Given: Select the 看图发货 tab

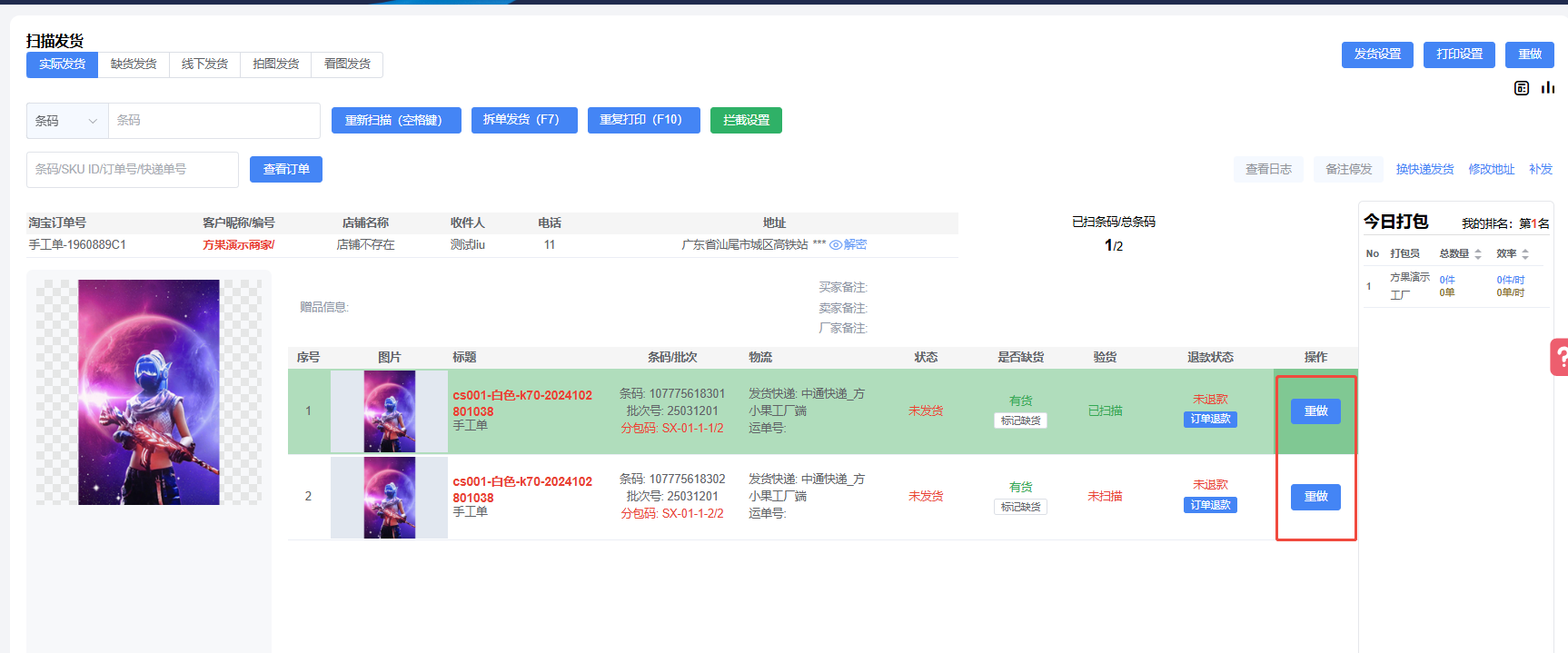Looking at the screenshot, I should (347, 64).
